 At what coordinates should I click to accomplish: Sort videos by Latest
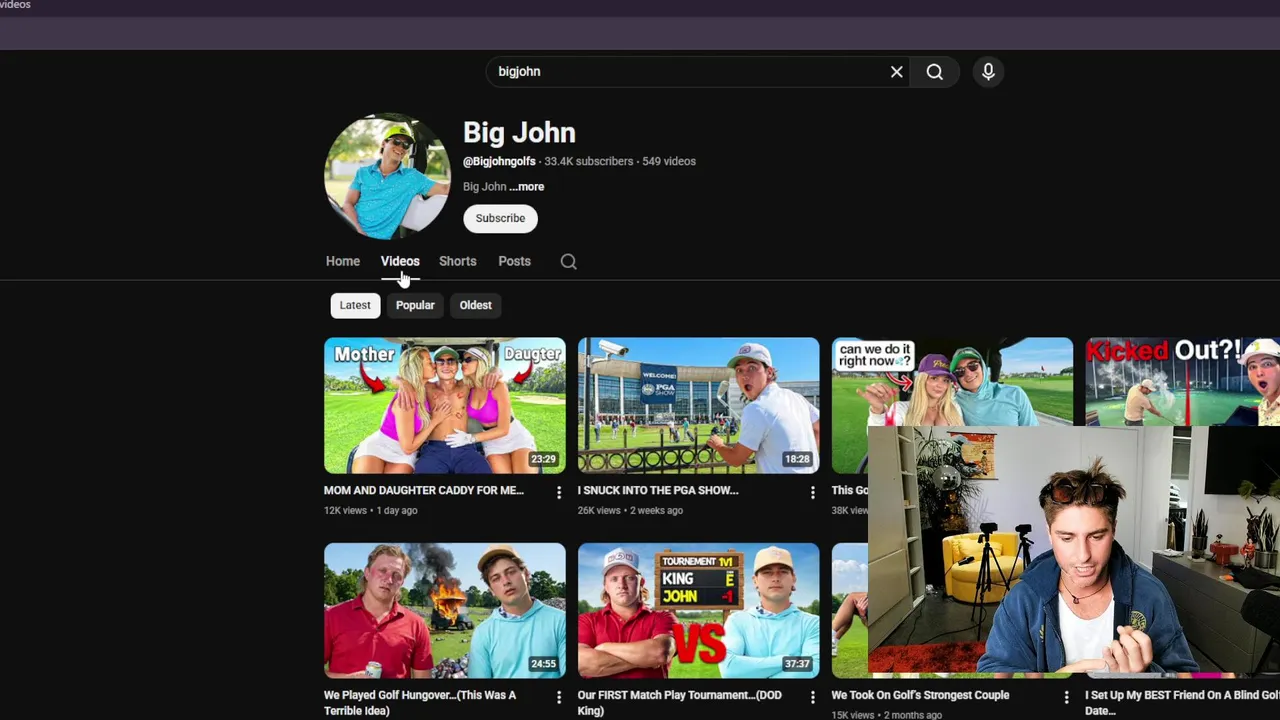tap(355, 305)
